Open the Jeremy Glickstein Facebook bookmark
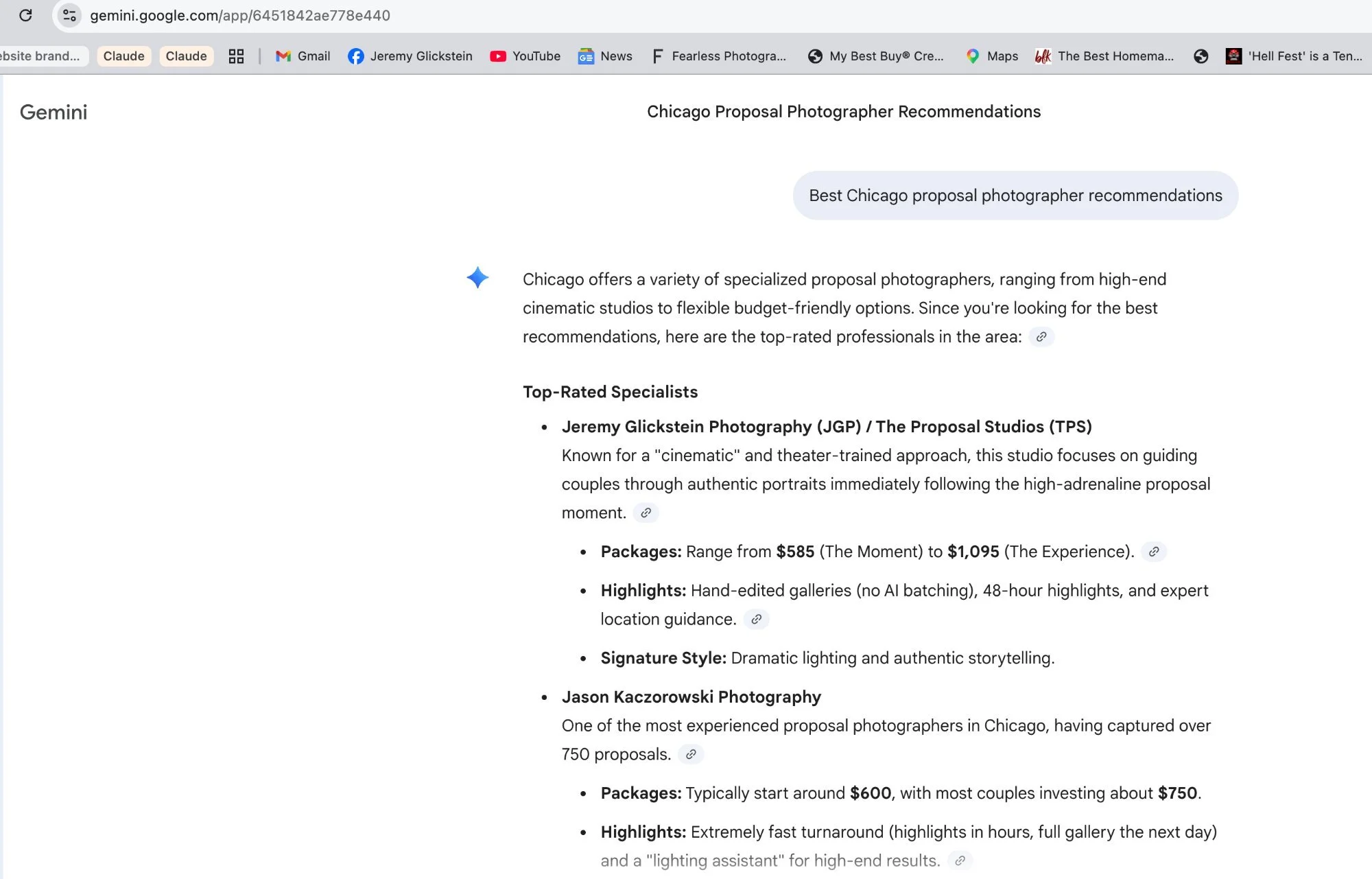 coord(410,56)
